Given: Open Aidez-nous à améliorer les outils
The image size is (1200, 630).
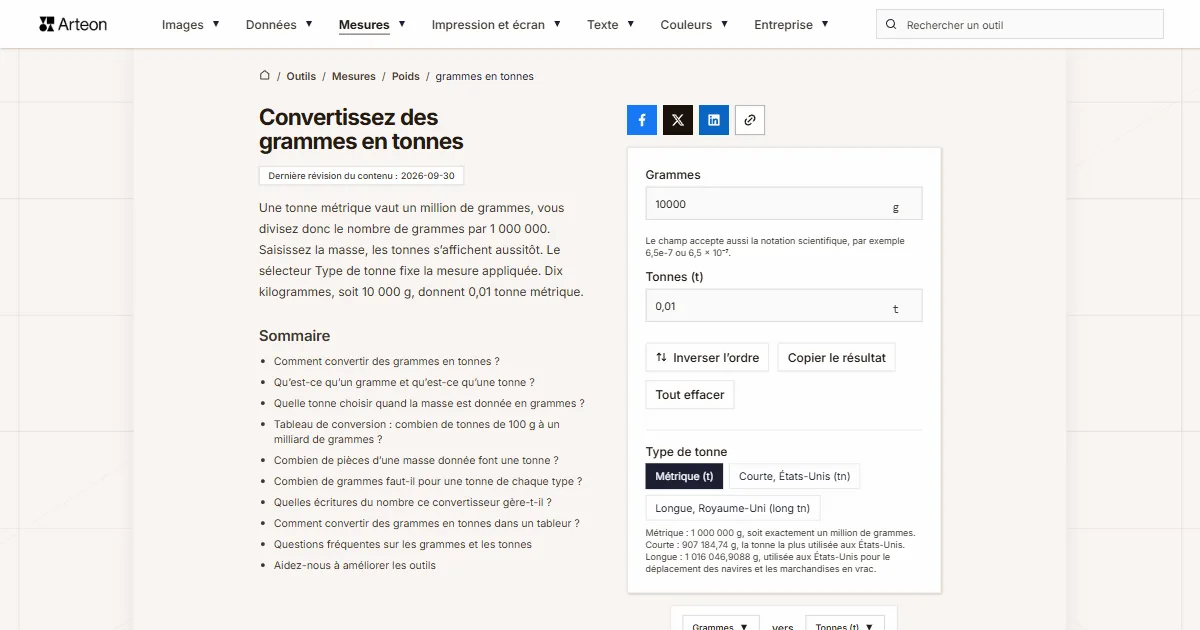Looking at the screenshot, I should [x=355, y=566].
